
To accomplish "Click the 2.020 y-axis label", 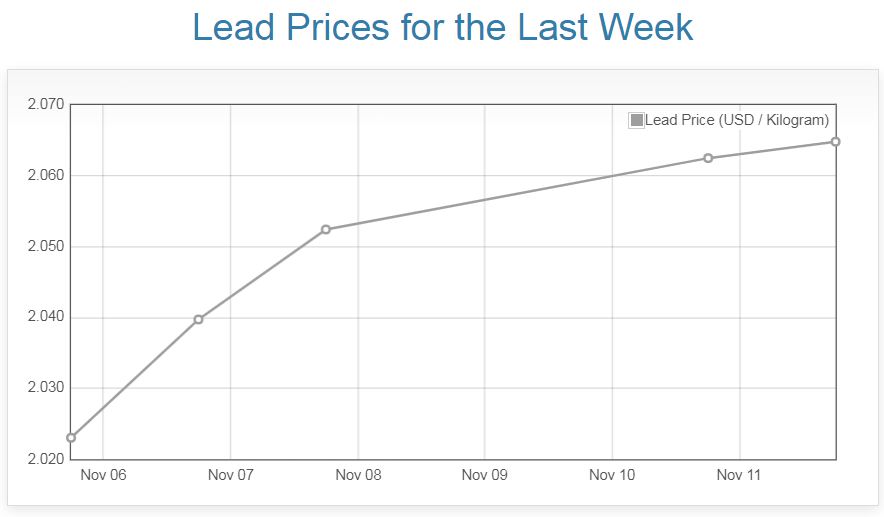I will click(46, 459).
